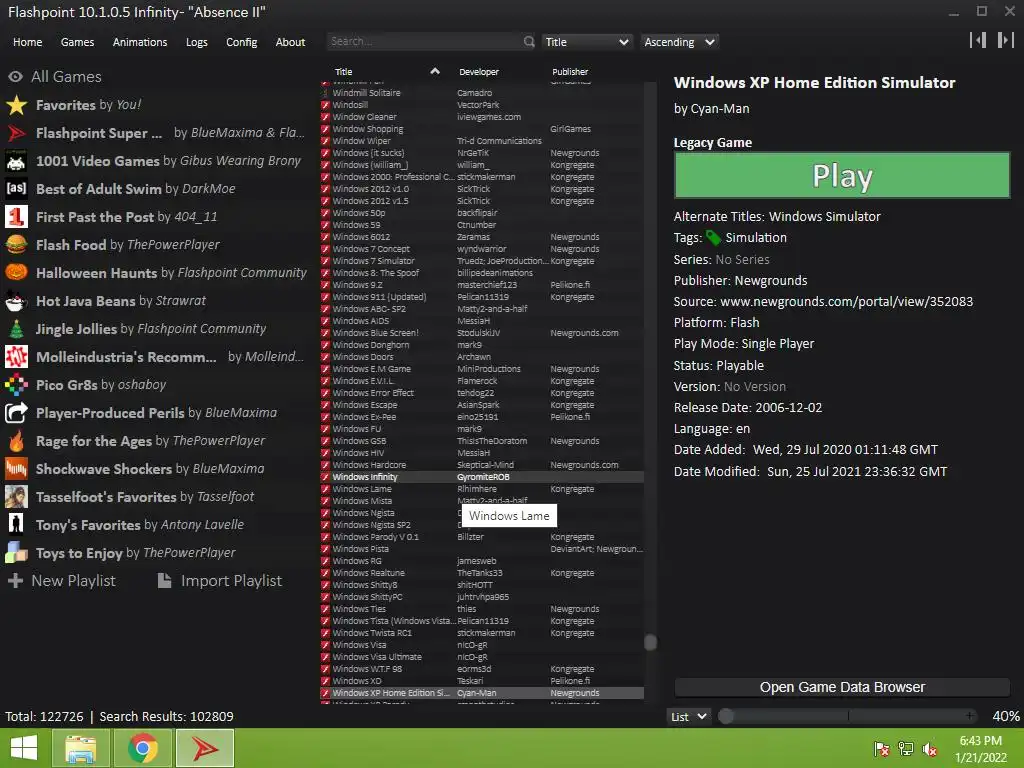Image resolution: width=1024 pixels, height=768 pixels.
Task: Click Tony's Favorites playlist icon
Action: pyautogui.click(x=16, y=524)
